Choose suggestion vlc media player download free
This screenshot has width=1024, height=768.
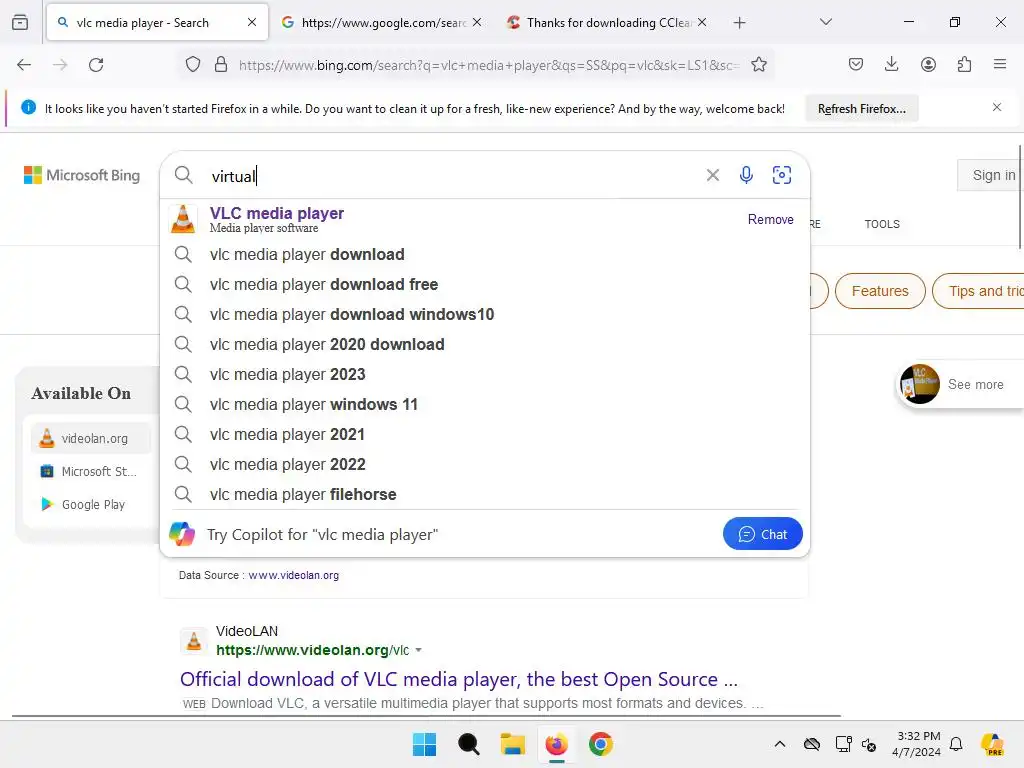pyautogui.click(x=485, y=284)
